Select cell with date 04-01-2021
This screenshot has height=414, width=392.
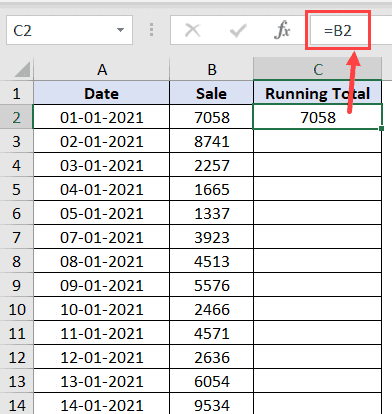click(x=101, y=189)
